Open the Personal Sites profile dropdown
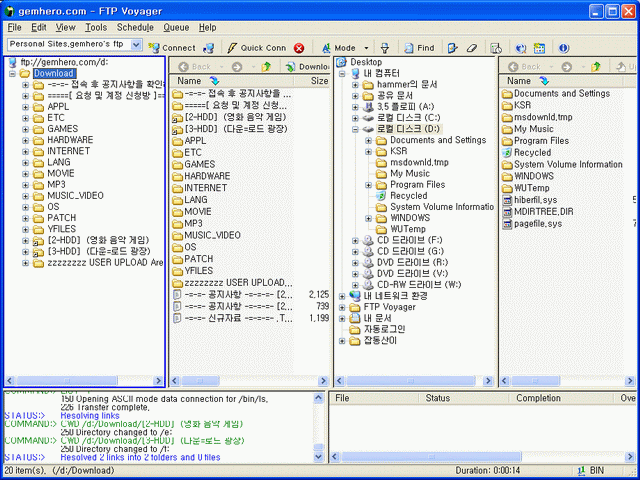 pos(136,44)
